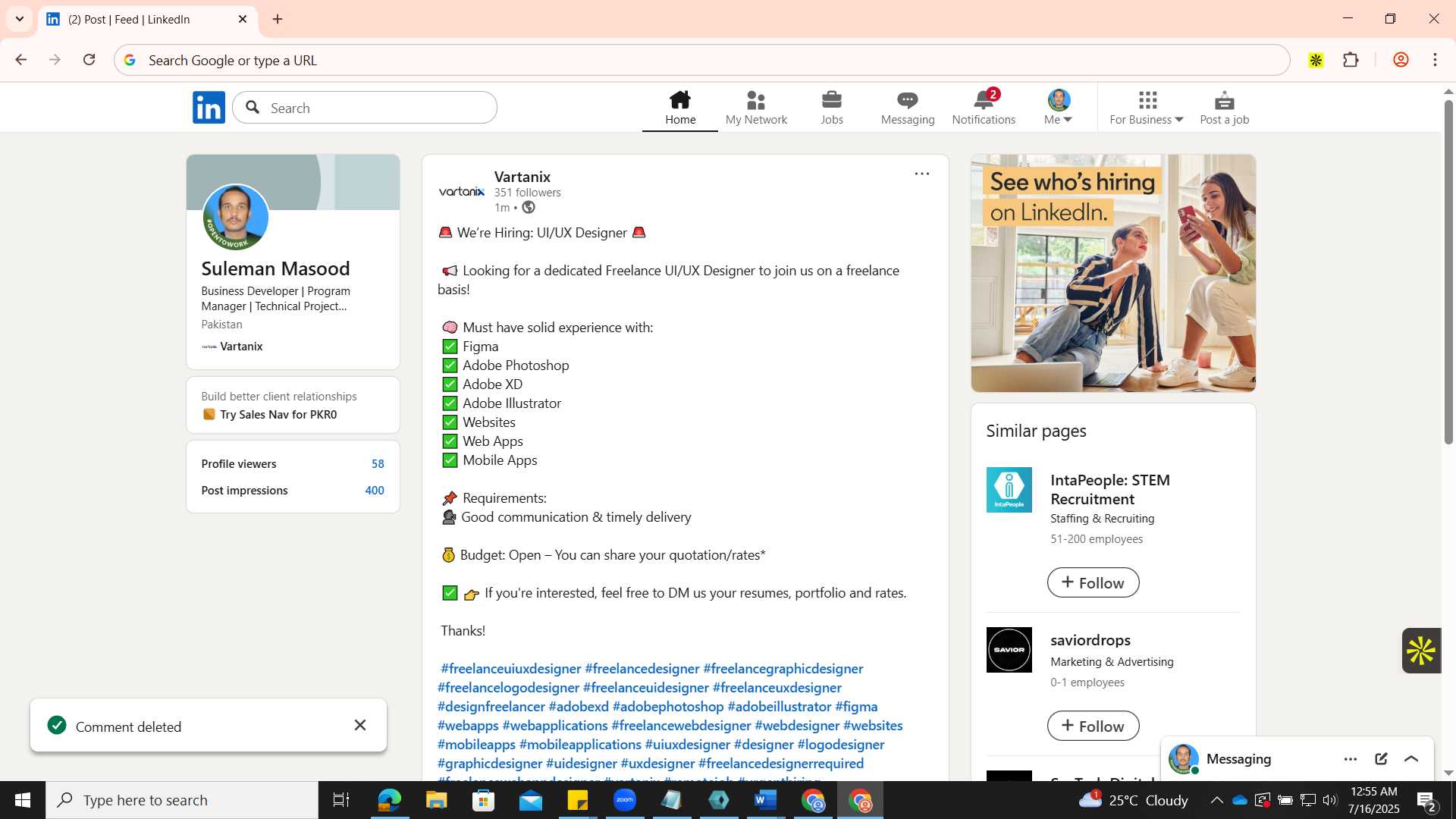The image size is (1456, 819).
Task: Follow saviordrops page
Action: (1093, 726)
